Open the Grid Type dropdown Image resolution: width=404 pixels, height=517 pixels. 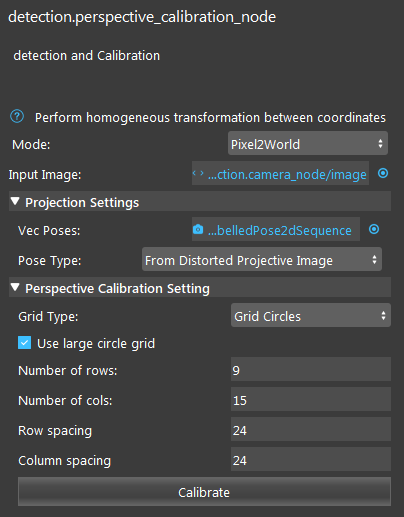[x=311, y=315]
